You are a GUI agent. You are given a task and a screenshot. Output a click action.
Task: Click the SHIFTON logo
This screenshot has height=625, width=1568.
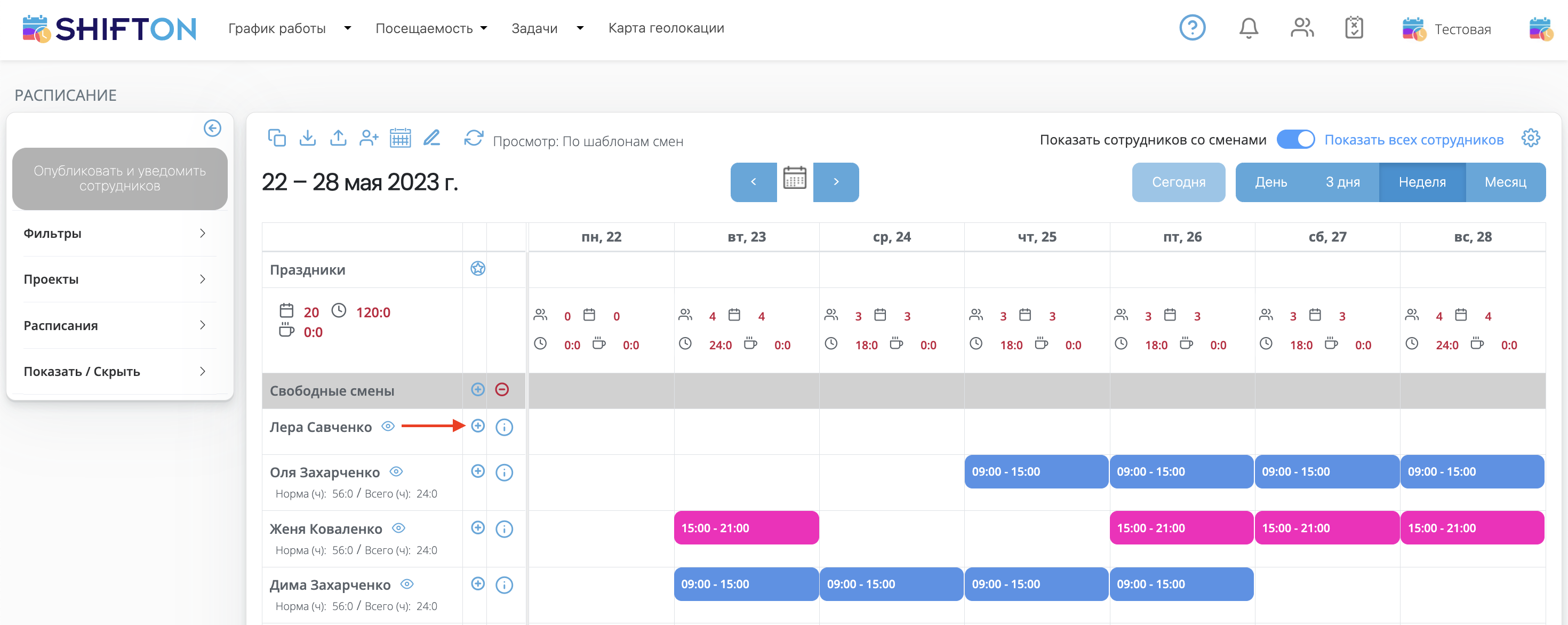click(x=109, y=29)
